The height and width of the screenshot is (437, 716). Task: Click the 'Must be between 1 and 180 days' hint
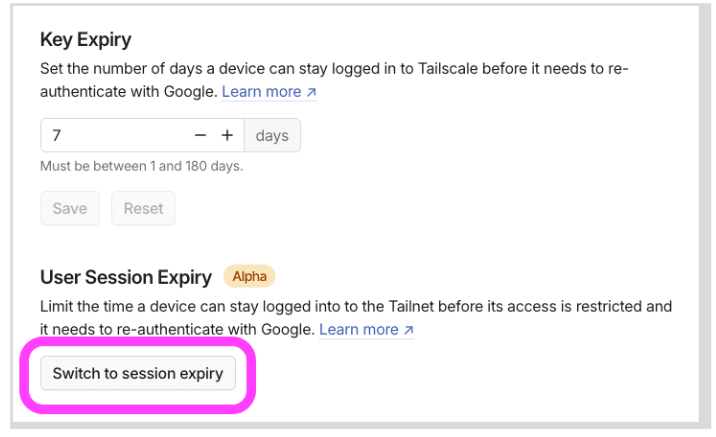pyautogui.click(x=141, y=166)
